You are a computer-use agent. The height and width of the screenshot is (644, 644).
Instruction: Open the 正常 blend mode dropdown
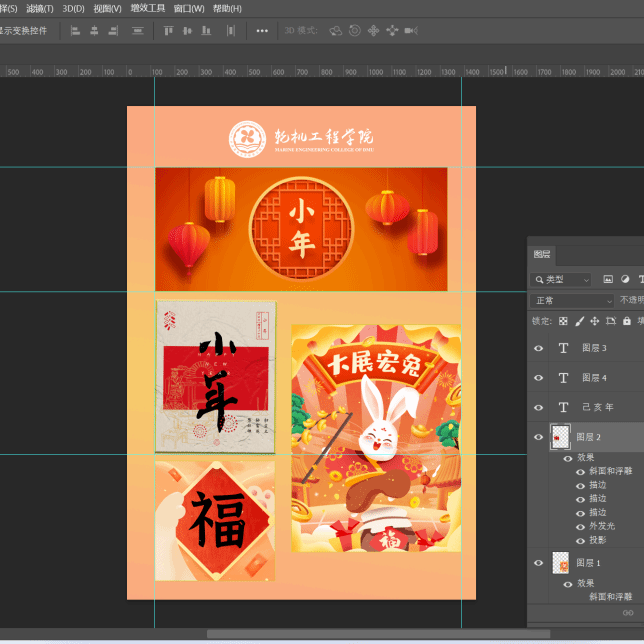[572, 300]
